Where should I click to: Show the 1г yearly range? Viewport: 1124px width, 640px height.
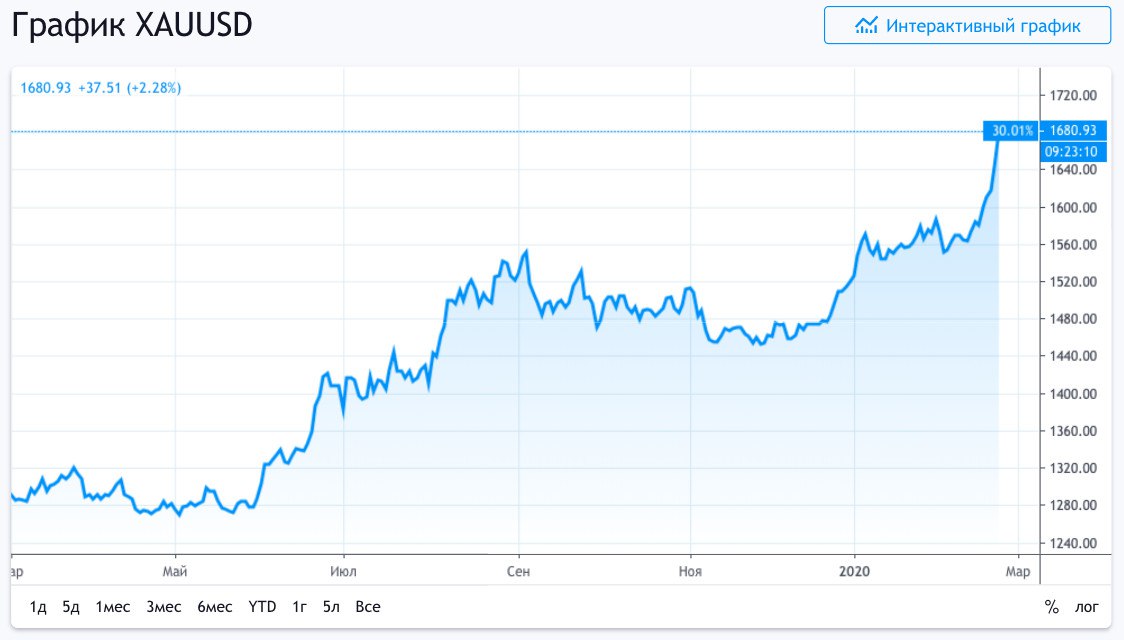click(299, 607)
